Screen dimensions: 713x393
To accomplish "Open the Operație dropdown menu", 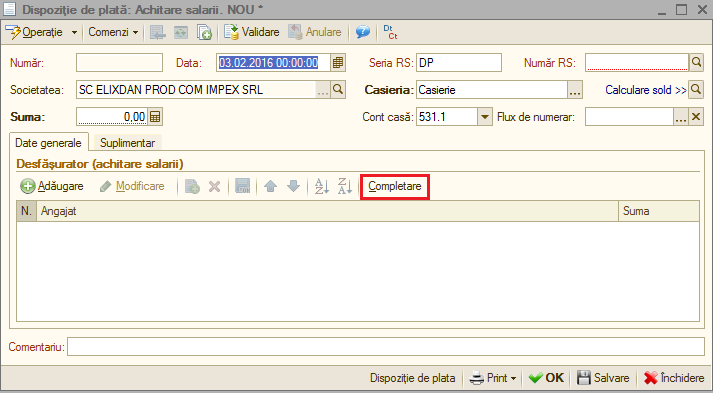I will [x=41, y=32].
